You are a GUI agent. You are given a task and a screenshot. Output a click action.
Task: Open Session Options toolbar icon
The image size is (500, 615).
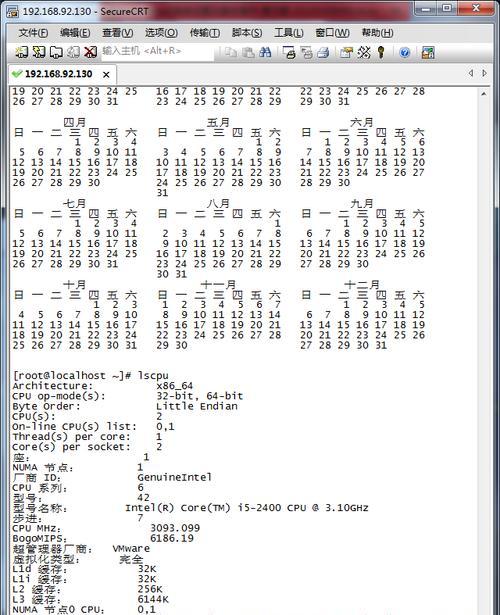point(346,52)
